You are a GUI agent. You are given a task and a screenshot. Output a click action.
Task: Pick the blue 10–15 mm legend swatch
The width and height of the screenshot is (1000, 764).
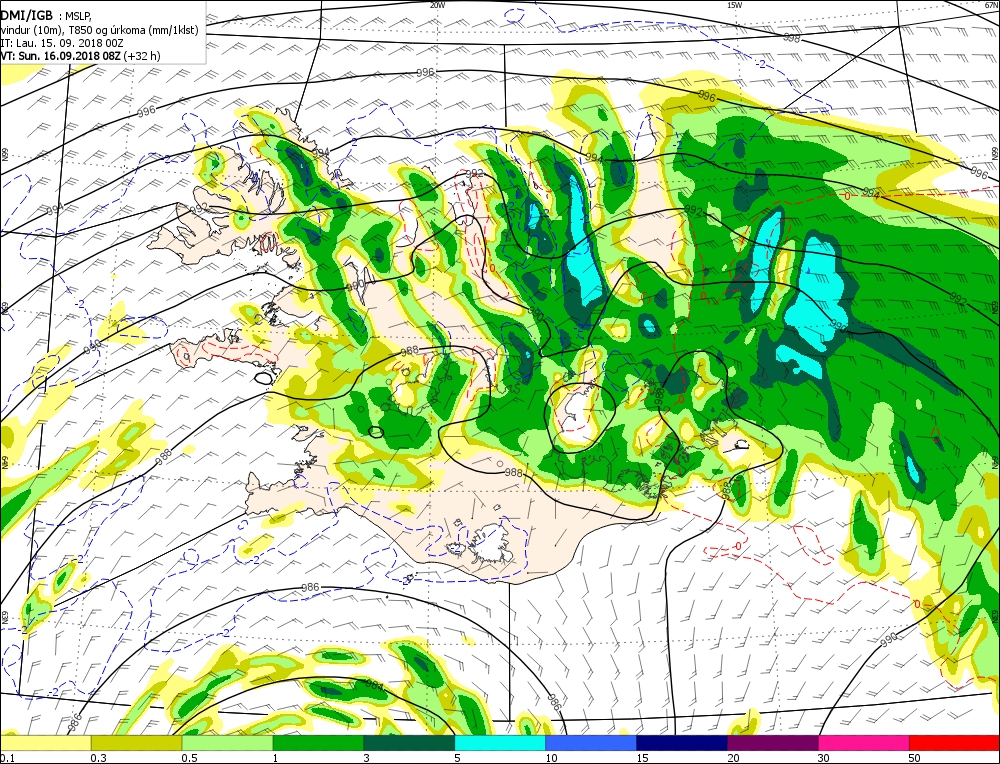pyautogui.click(x=591, y=743)
